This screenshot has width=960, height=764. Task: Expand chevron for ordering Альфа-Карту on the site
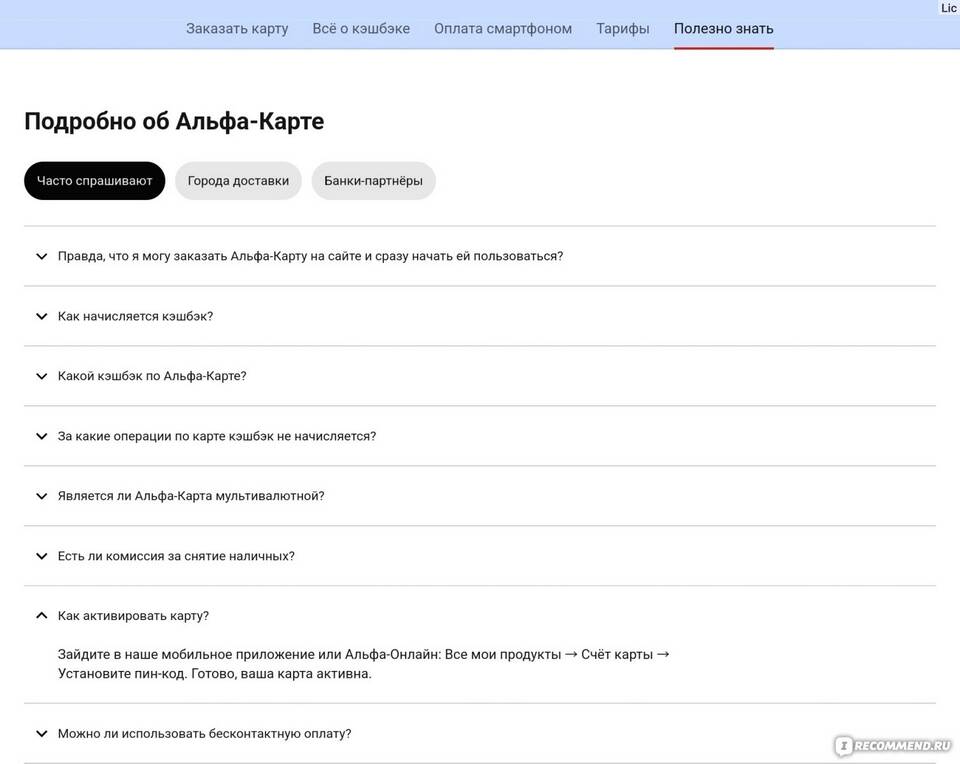click(42, 256)
